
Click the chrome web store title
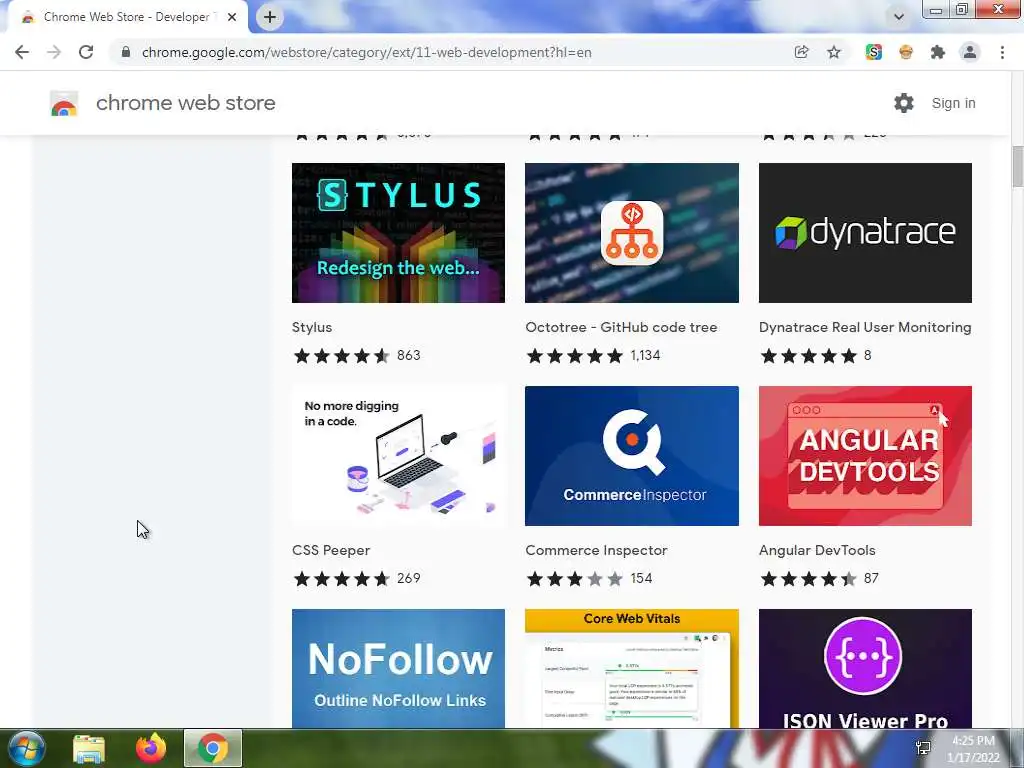pos(185,103)
